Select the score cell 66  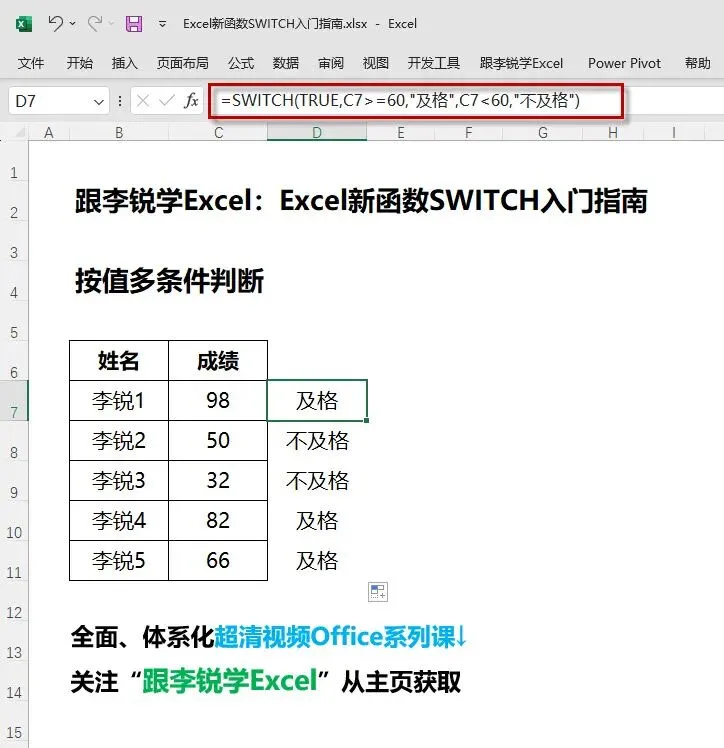(x=218, y=561)
